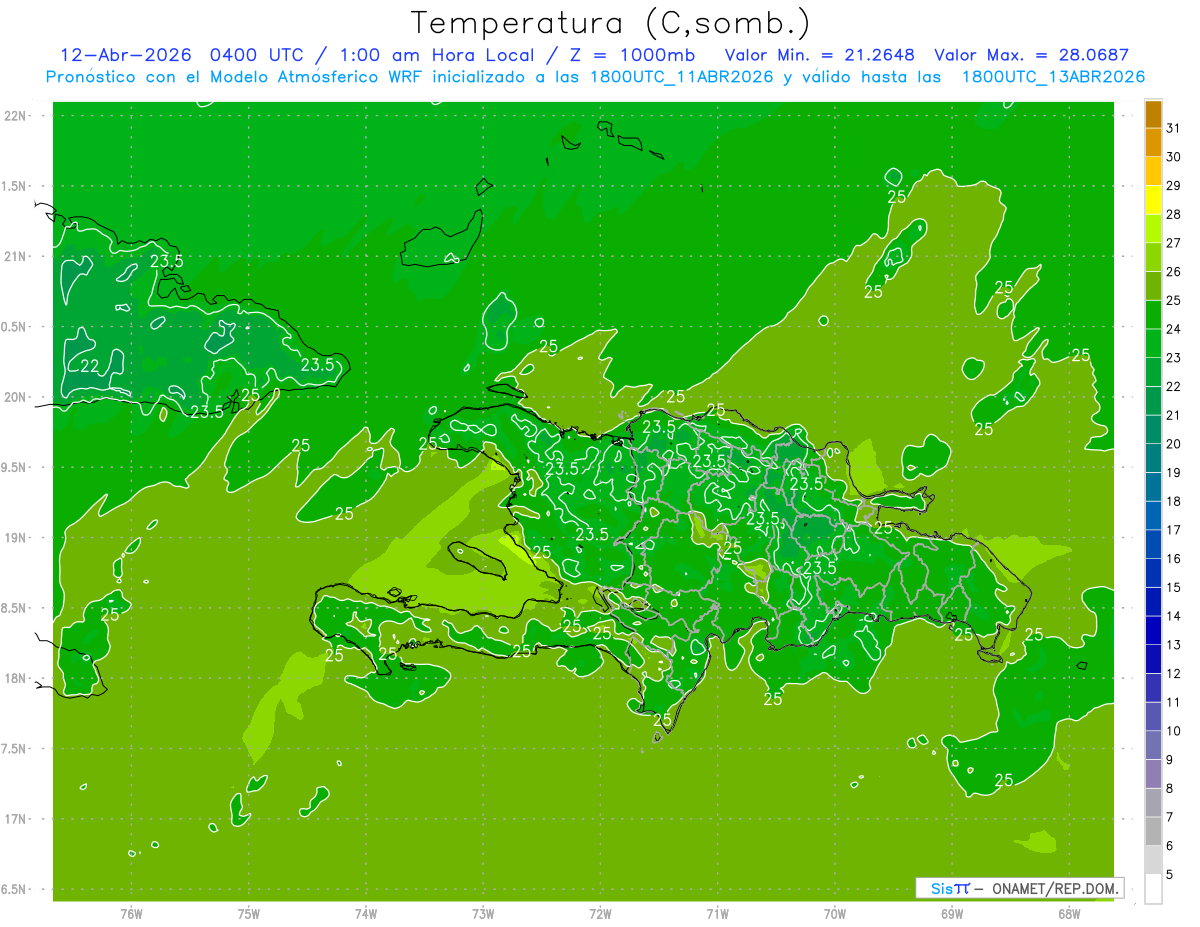Click the yellow 28 degree legend swatch
Image resolution: width=1200 pixels, height=927 pixels.
1153,199
